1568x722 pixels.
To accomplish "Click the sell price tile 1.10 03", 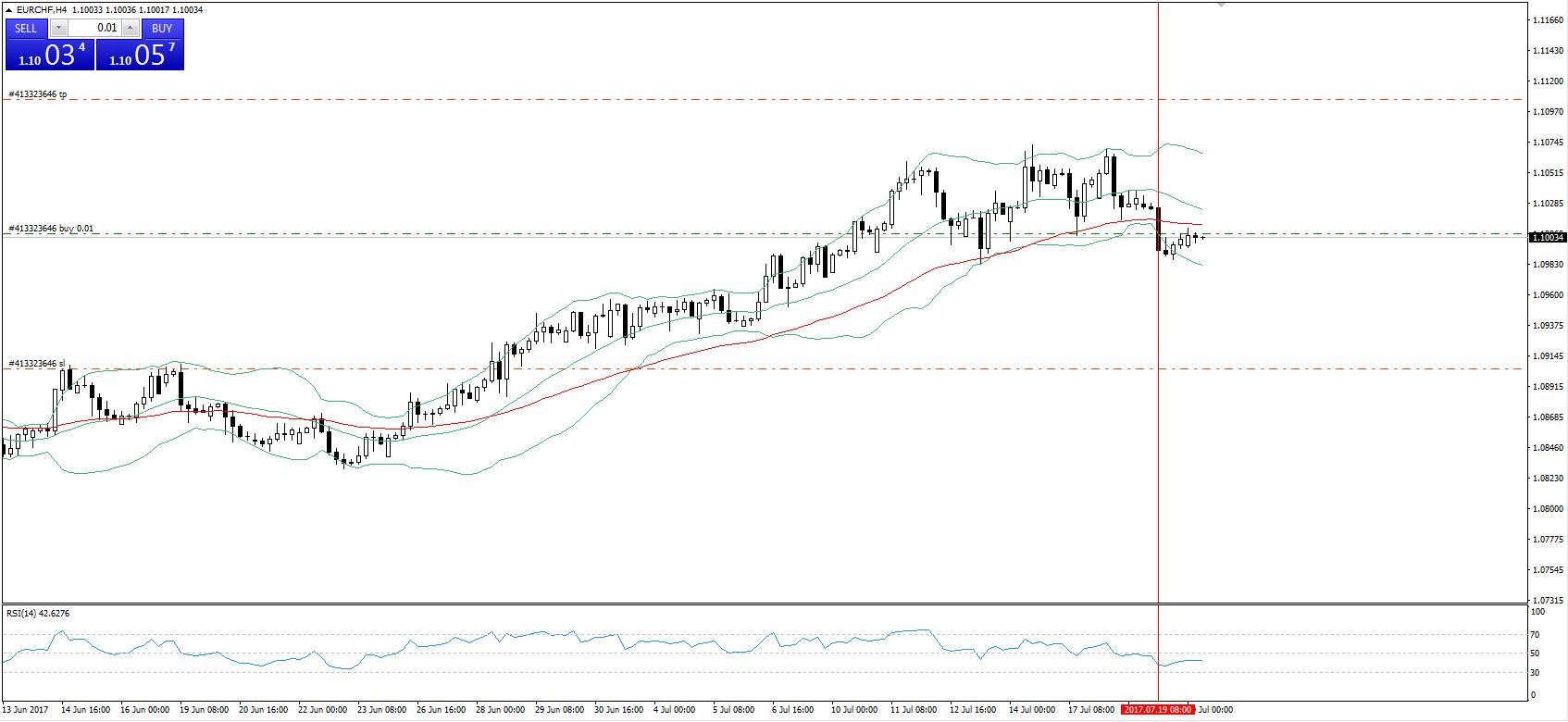I will pyautogui.click(x=50, y=54).
